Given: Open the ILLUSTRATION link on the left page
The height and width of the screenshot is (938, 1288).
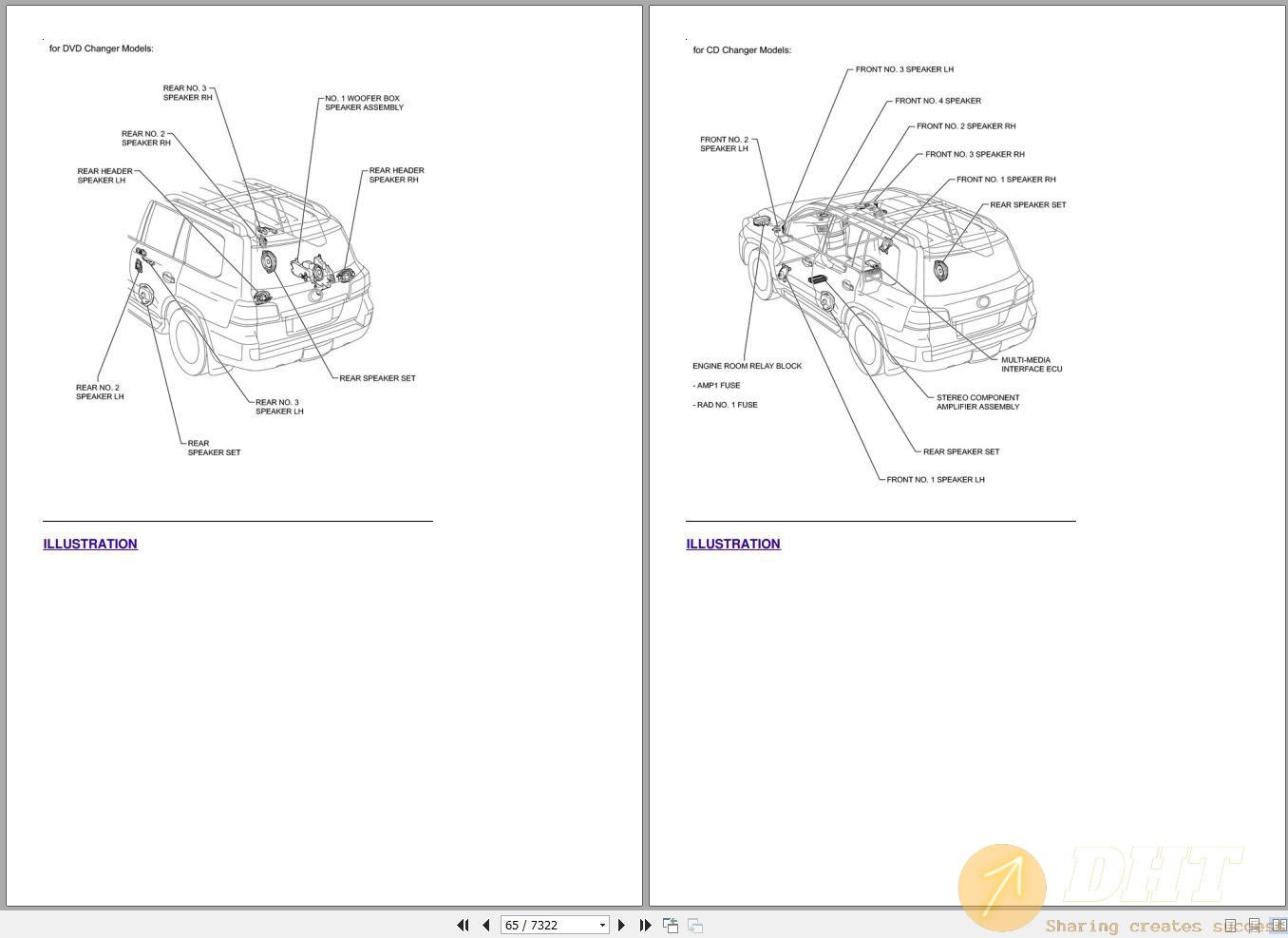Looking at the screenshot, I should [90, 544].
